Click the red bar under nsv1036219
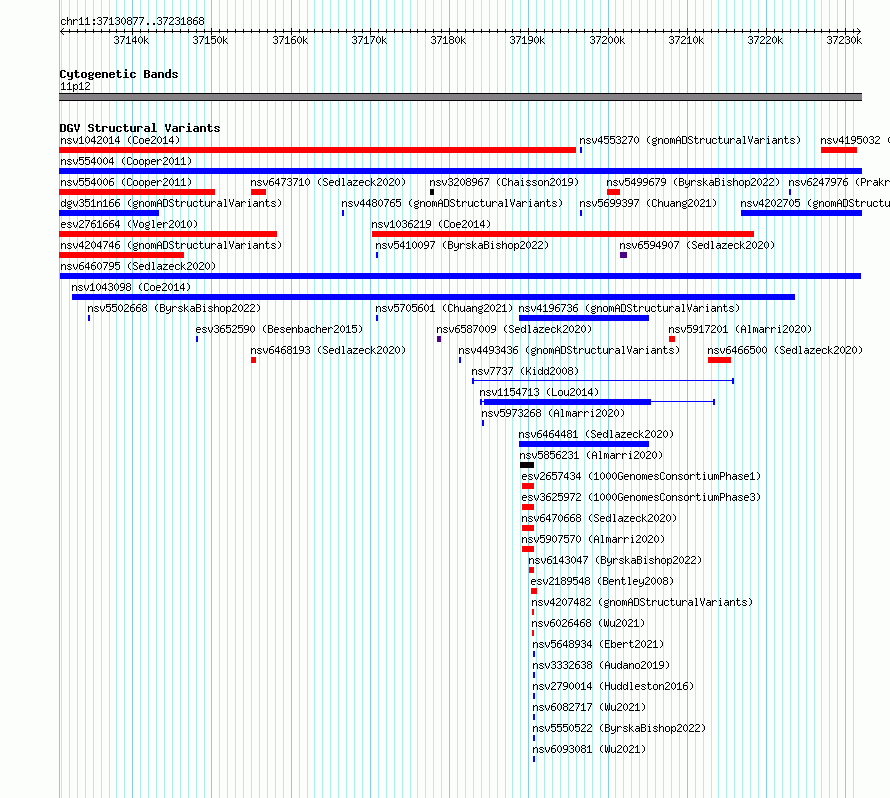 coord(562,234)
